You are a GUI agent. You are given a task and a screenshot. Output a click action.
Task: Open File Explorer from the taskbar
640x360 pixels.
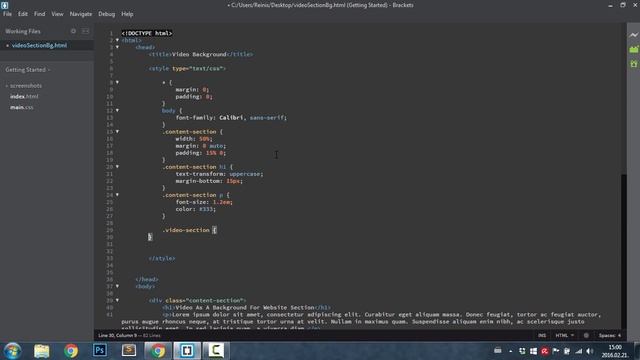tap(42, 351)
